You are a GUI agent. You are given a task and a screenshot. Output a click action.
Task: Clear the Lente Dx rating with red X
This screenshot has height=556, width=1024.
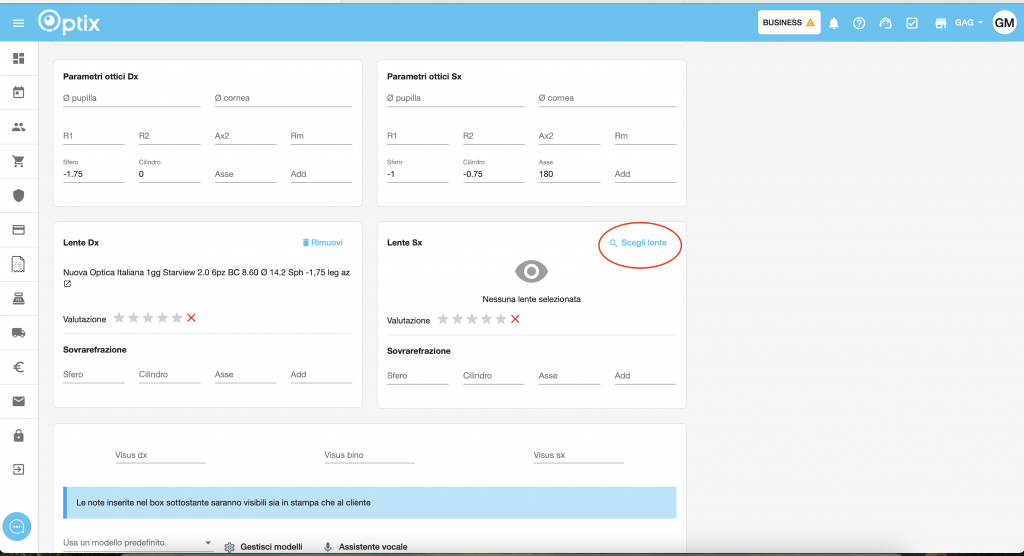(191, 318)
